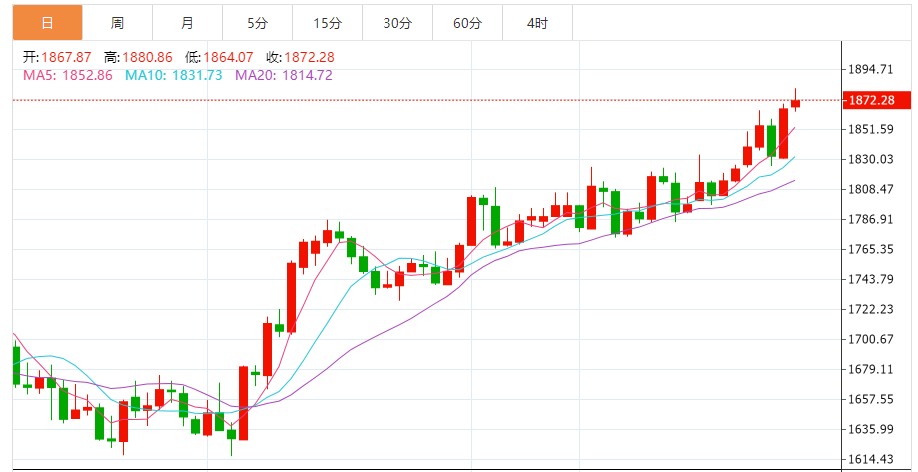
Task: Select the 日 daily timeframe tab
Action: coord(47,23)
